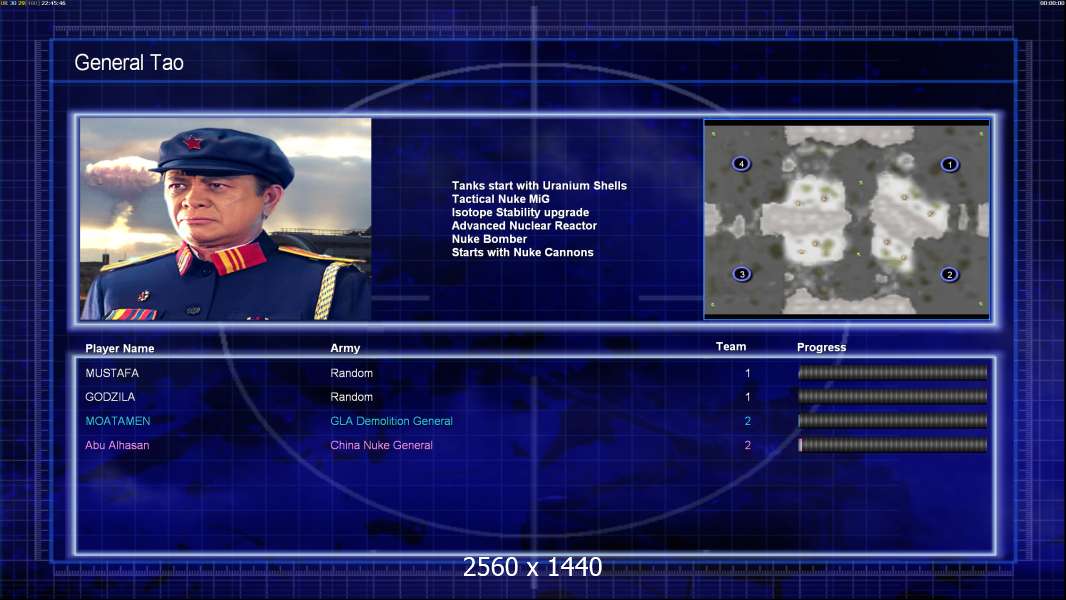Click Isotope Stability upgrade line

click(x=520, y=213)
